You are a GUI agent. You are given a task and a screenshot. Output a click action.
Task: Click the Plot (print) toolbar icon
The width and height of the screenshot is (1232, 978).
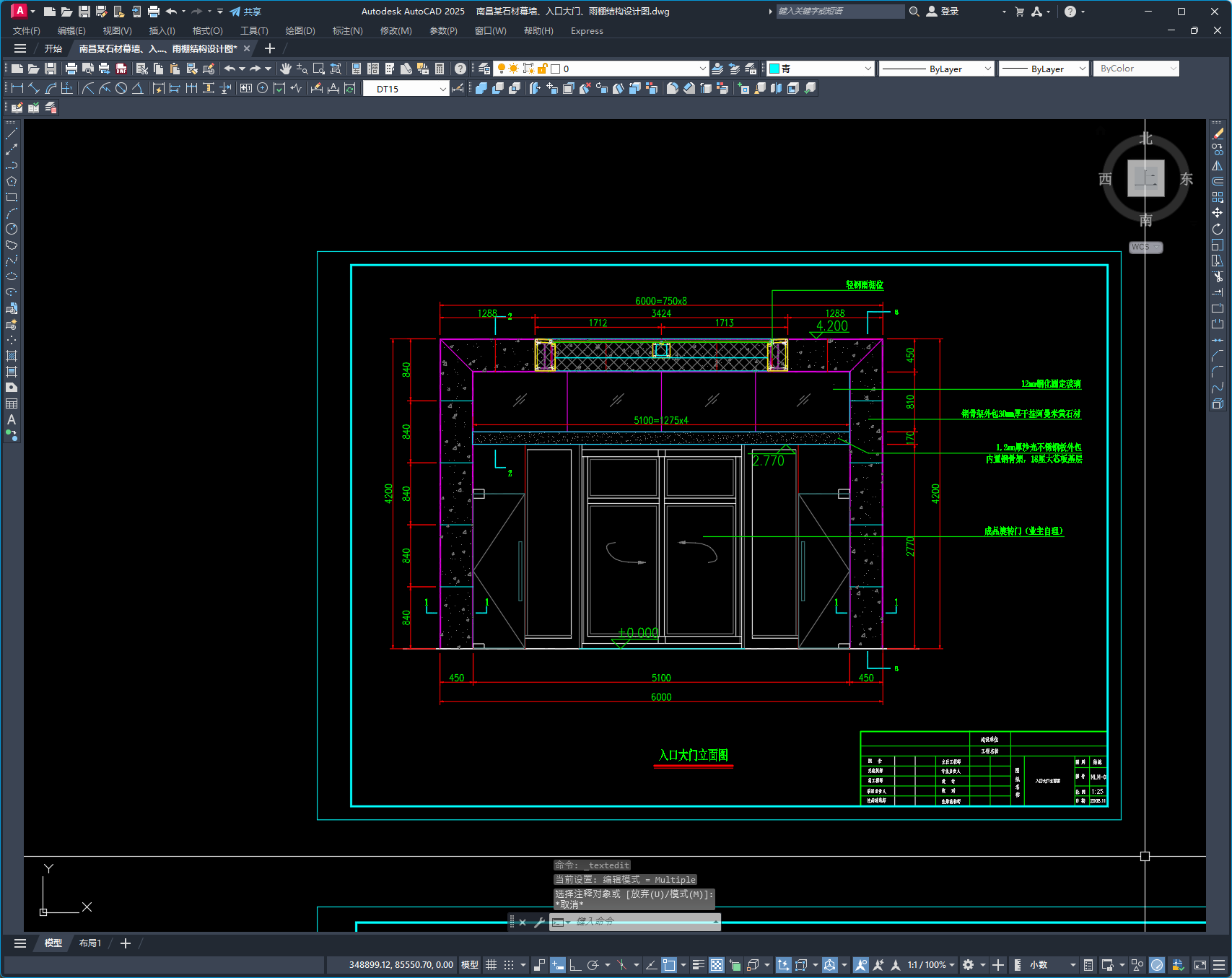(x=71, y=69)
